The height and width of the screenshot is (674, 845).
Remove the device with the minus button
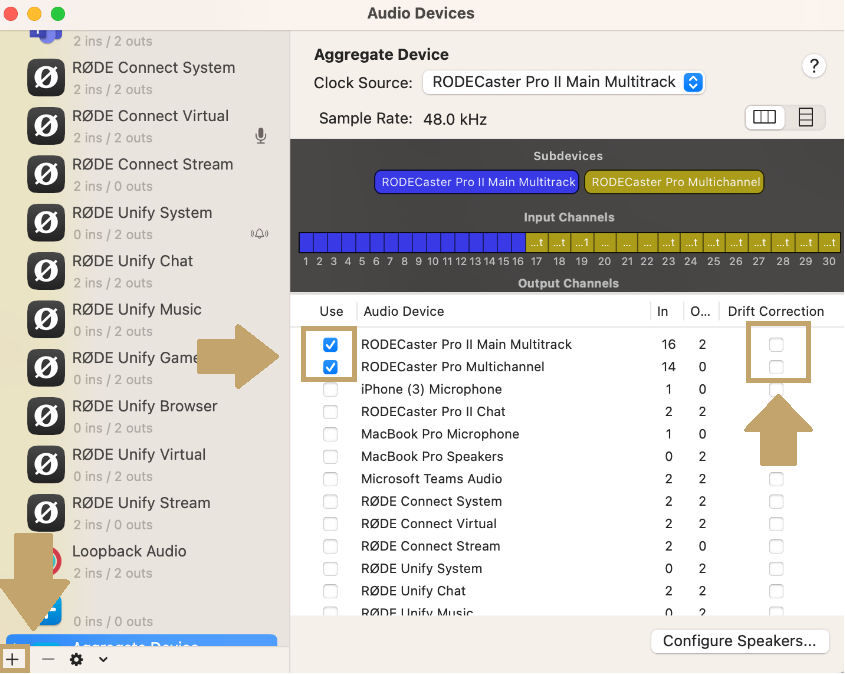pyautogui.click(x=48, y=659)
